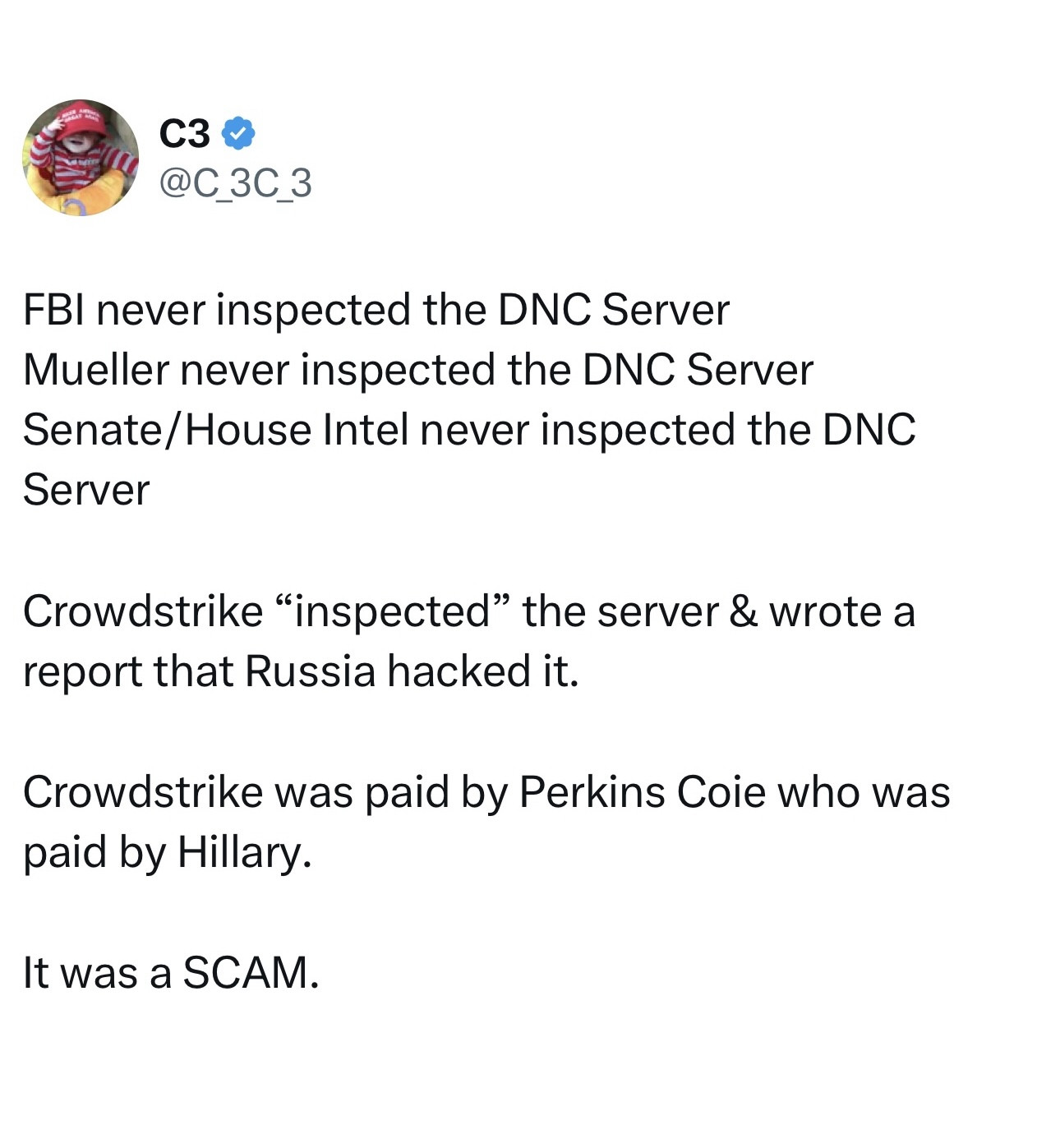Screen dimensions: 1060x1148
Task: Open the @C_3C_3 handle link
Action: click(235, 182)
